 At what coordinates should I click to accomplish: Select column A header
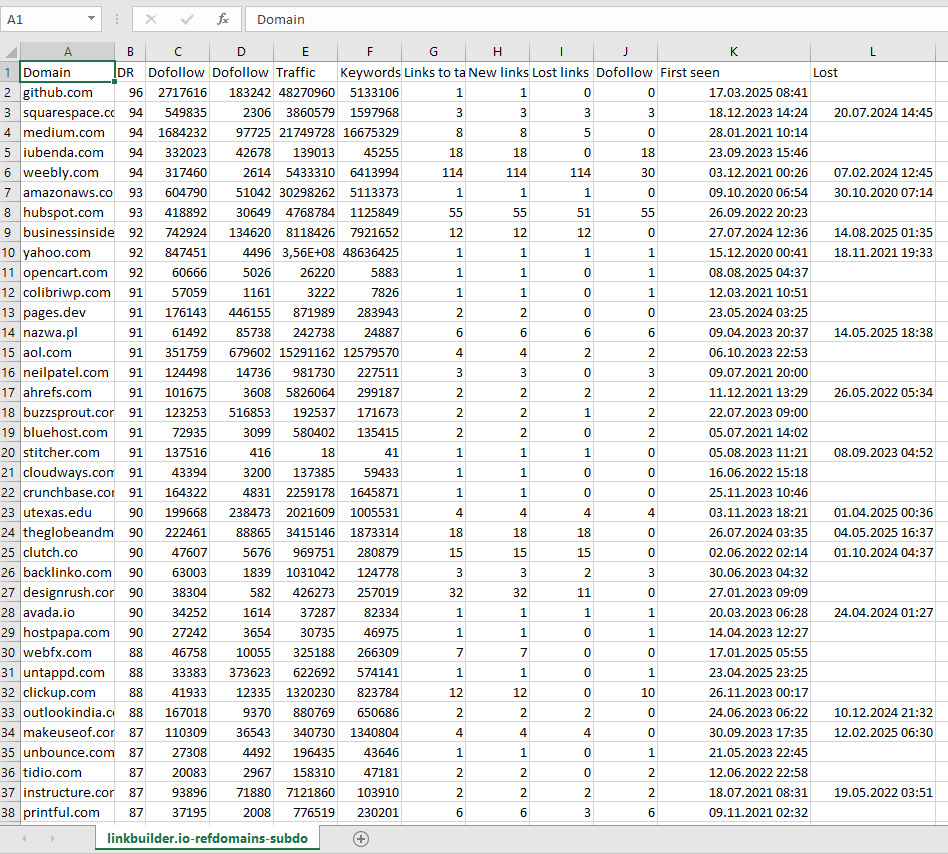click(68, 51)
